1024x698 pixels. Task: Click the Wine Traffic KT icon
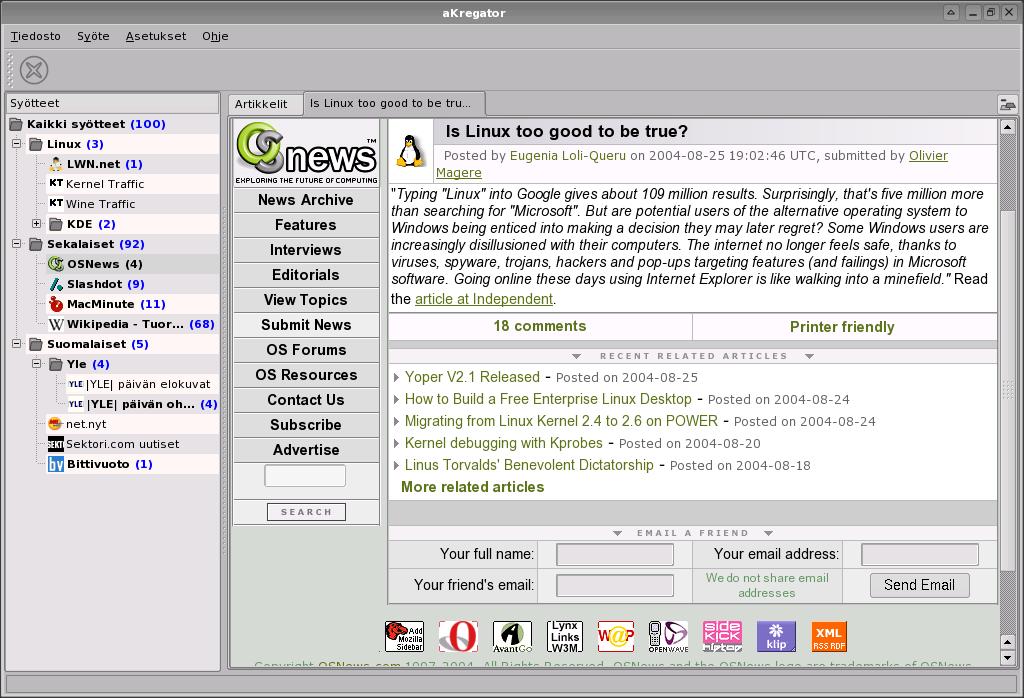pos(56,204)
